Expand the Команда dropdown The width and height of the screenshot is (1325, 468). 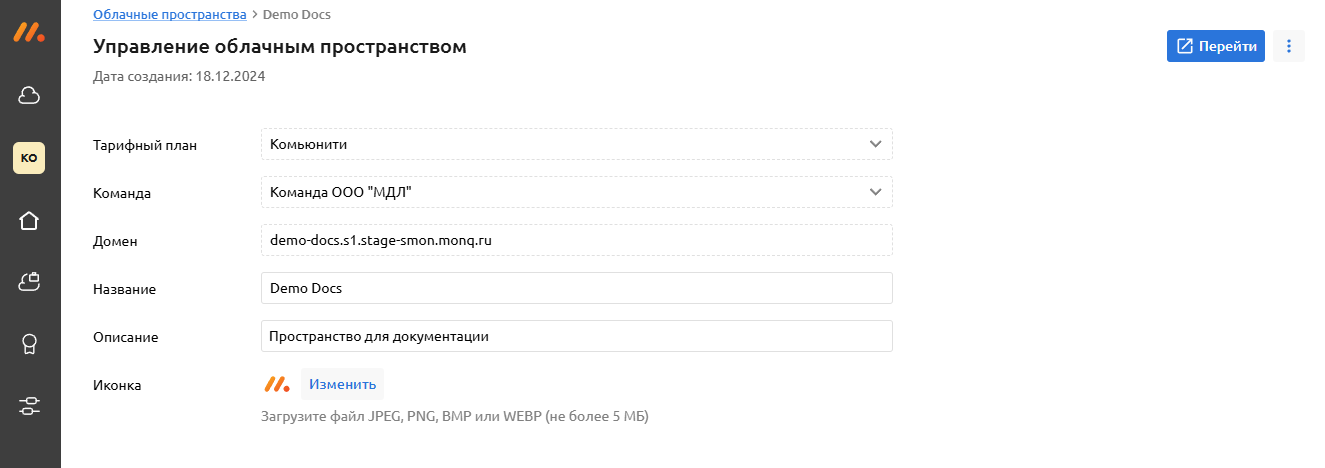576,192
